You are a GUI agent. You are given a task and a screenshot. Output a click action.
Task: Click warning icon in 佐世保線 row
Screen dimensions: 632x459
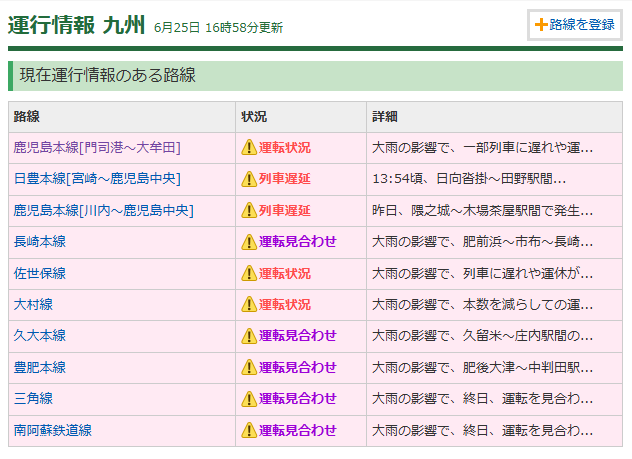[249, 273]
